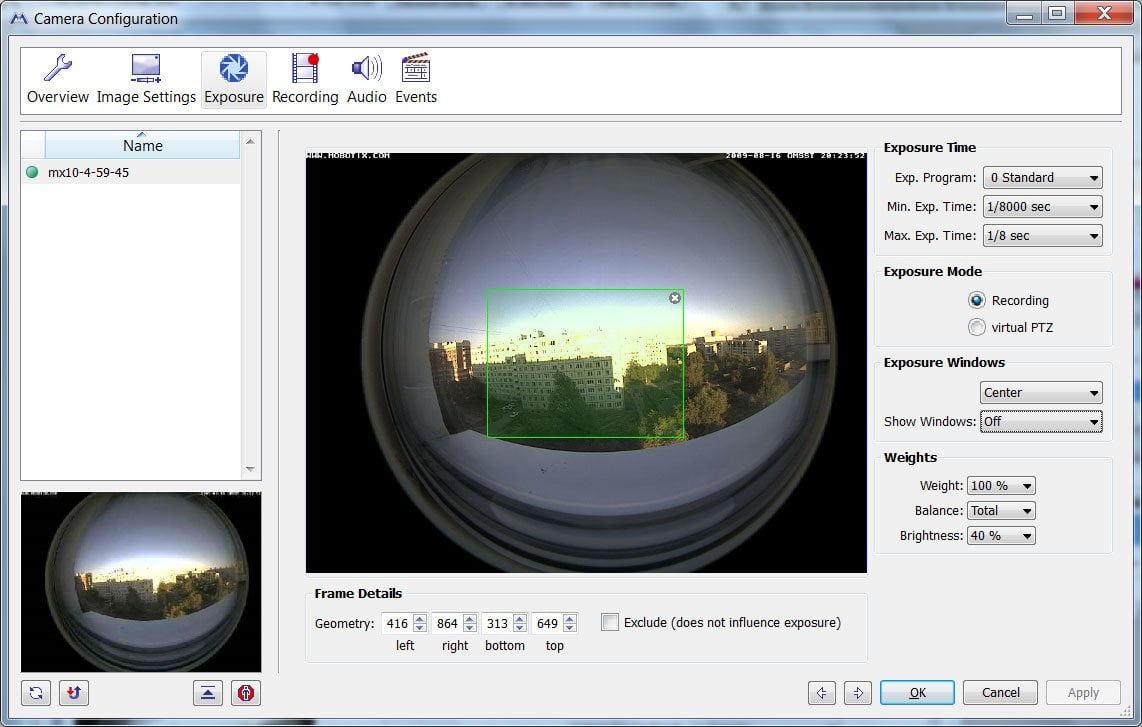Open the Show Windows dropdown
Viewport: 1142px width, 727px height.
[x=1041, y=422]
